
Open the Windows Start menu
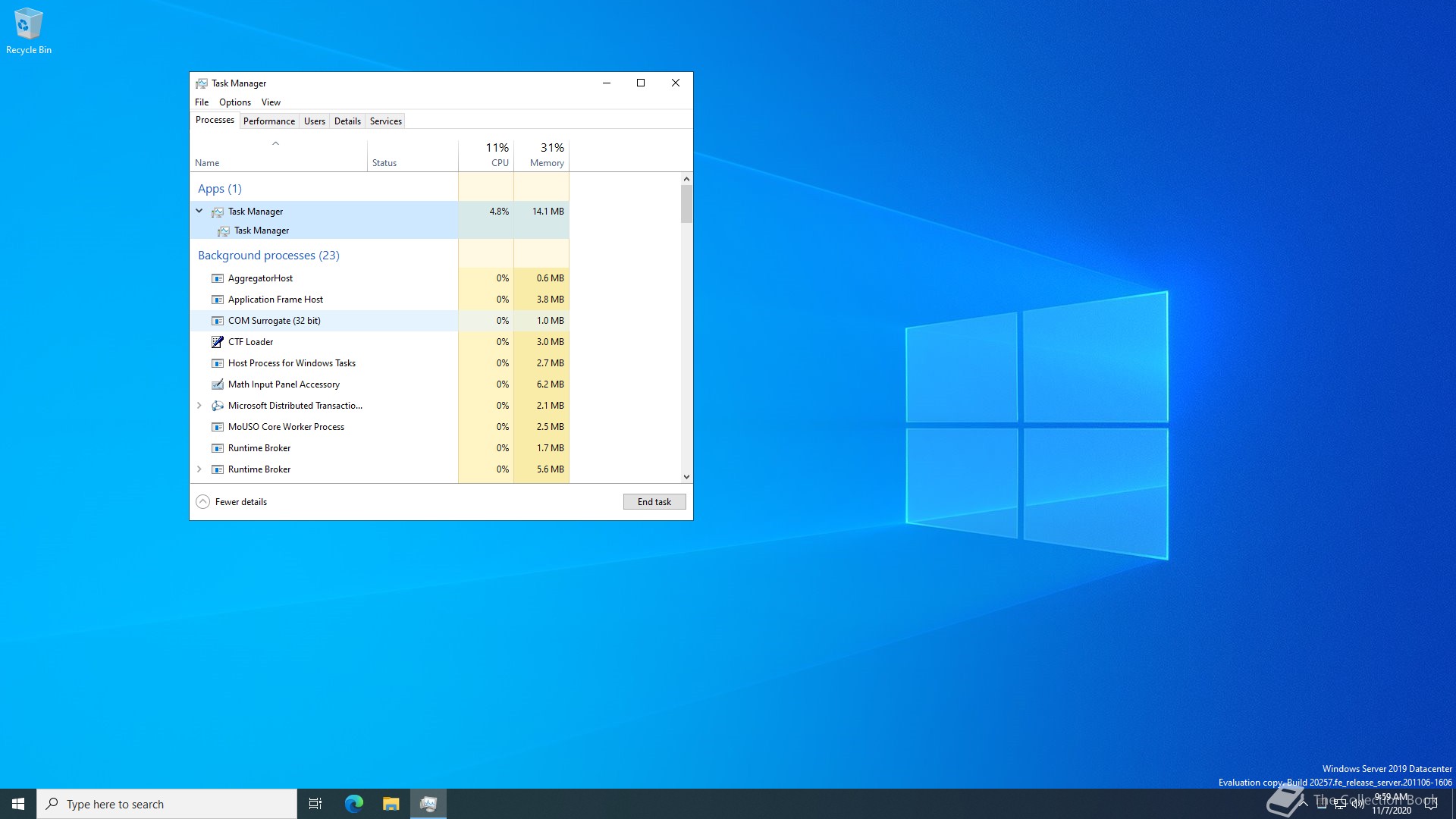18,804
